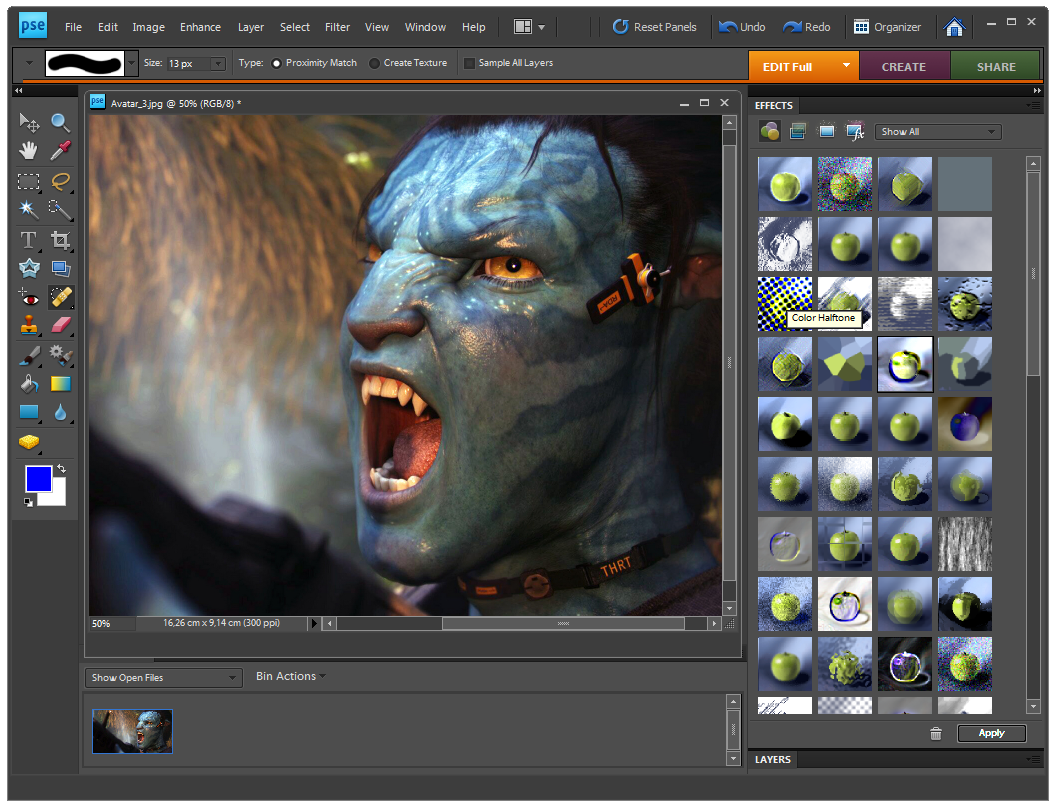Open the Layer menu
Viewport: 1052px width, 810px height.
click(250, 27)
